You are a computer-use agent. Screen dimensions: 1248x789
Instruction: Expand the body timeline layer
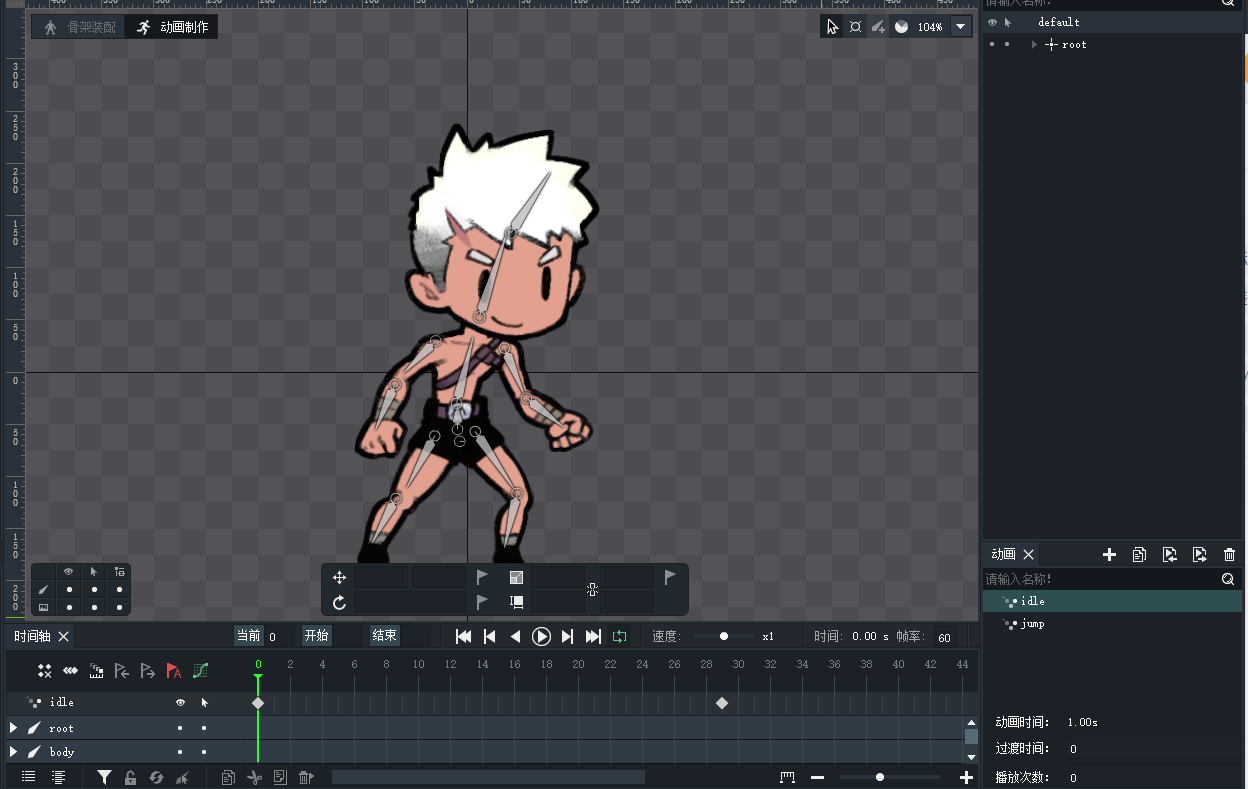pyautogui.click(x=13, y=751)
